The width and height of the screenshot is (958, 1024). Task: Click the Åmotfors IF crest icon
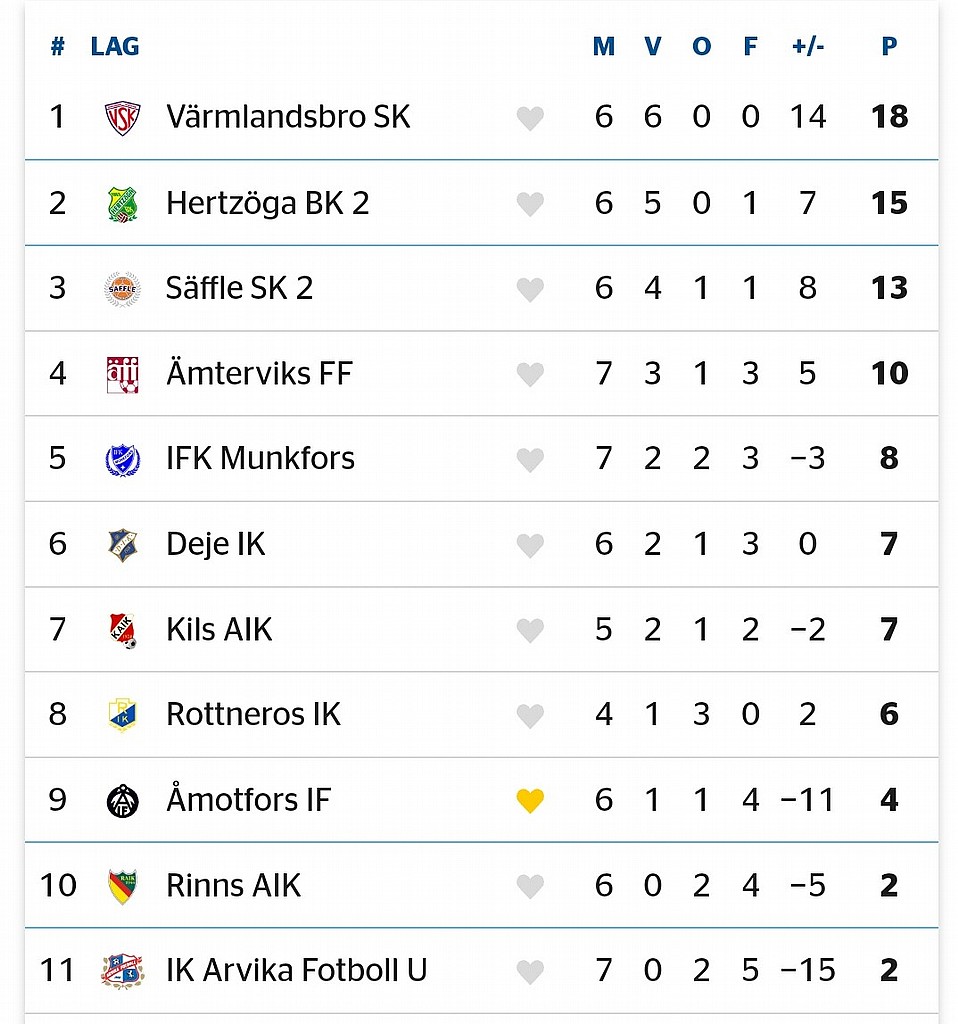(x=122, y=801)
